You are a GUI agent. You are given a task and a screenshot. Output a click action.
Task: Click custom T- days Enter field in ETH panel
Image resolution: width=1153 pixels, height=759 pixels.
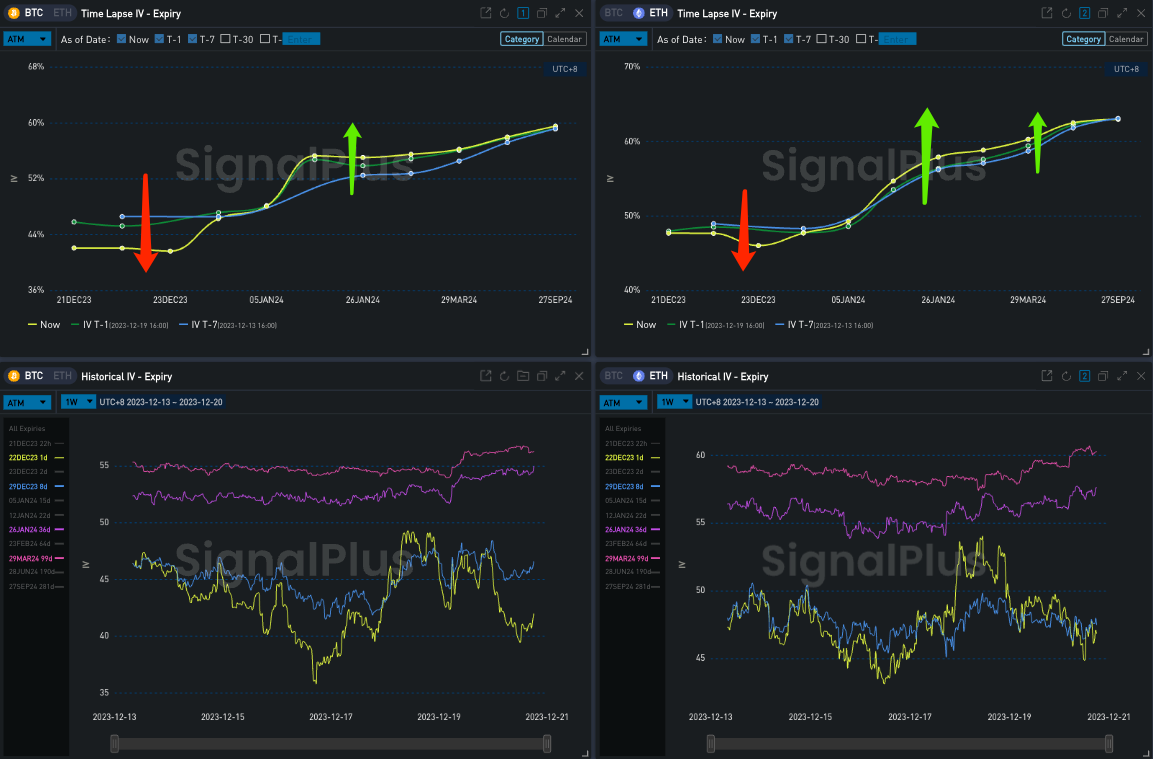(897, 39)
